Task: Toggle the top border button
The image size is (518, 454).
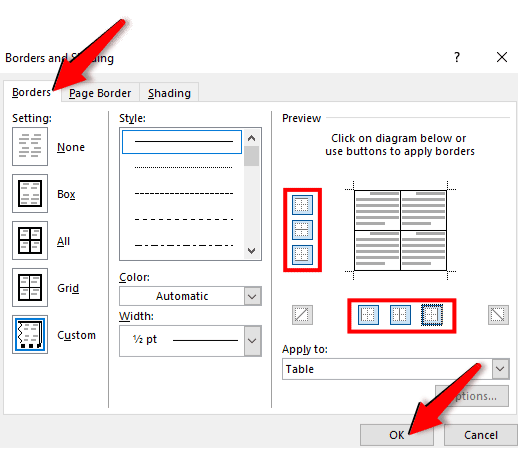Action: [x=302, y=205]
